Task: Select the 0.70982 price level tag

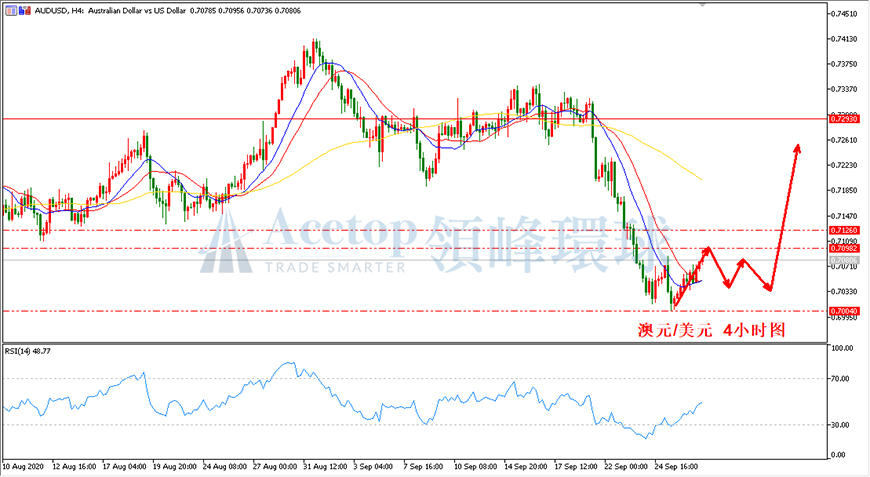Action: [843, 248]
